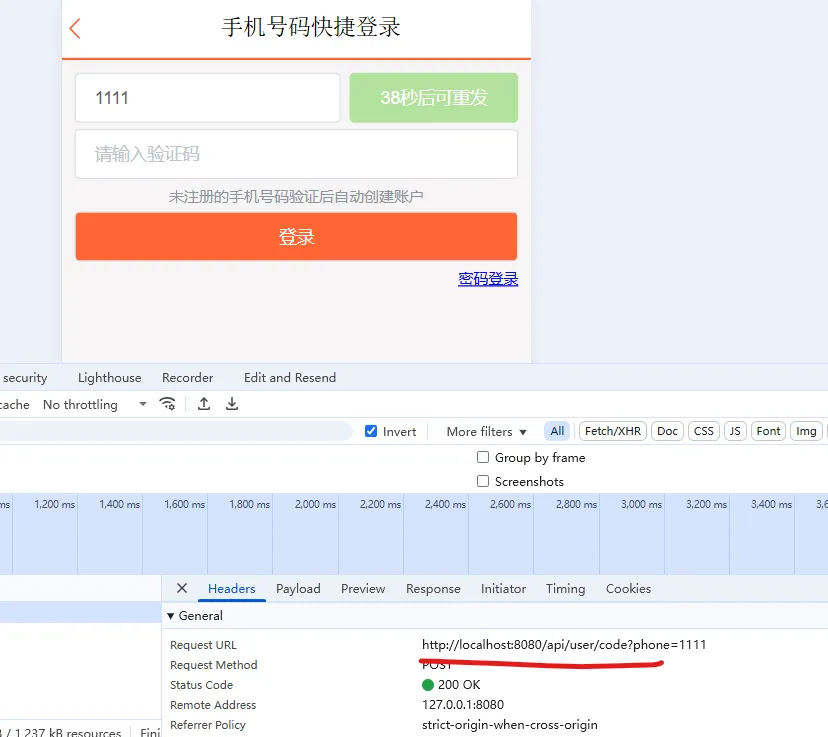Click the Status Code label
Image resolution: width=828 pixels, height=737 pixels.
[x=201, y=685]
